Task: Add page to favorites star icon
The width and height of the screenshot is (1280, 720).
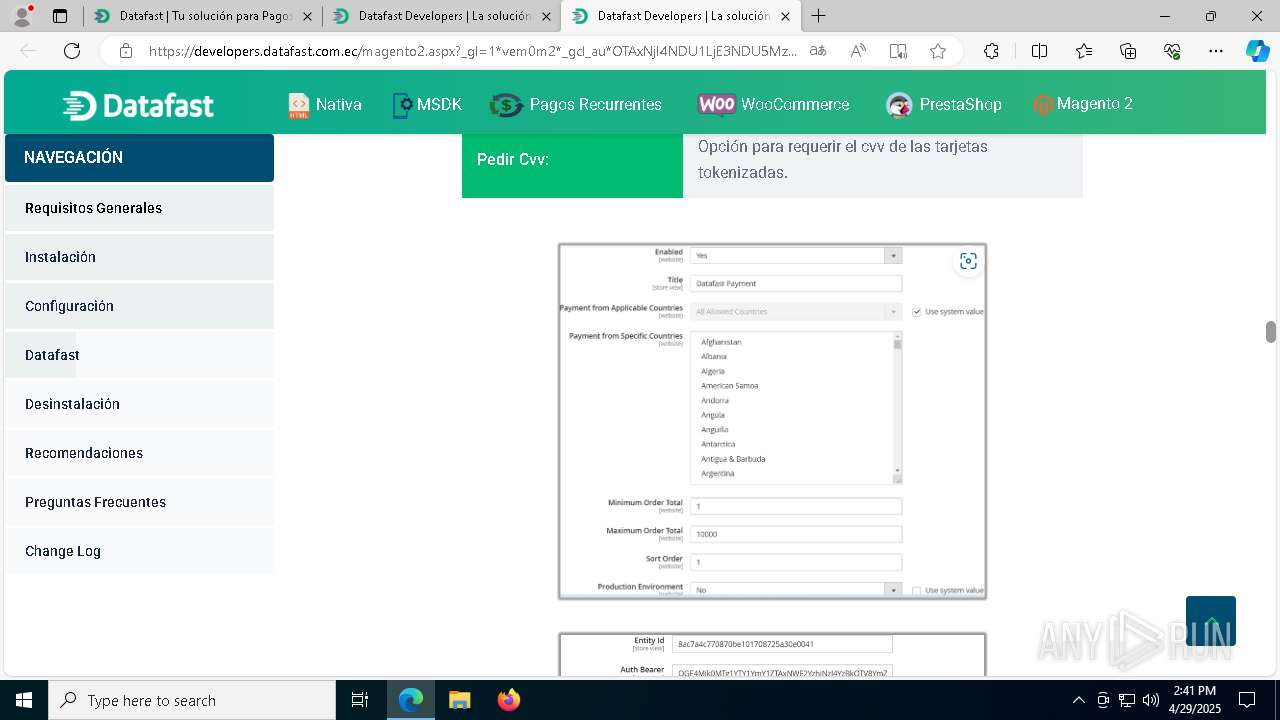Action: (x=938, y=51)
